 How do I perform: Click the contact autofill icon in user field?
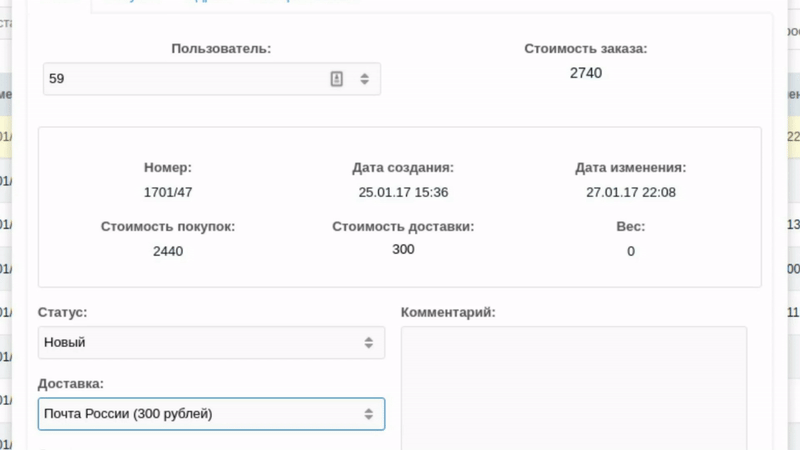[337, 79]
